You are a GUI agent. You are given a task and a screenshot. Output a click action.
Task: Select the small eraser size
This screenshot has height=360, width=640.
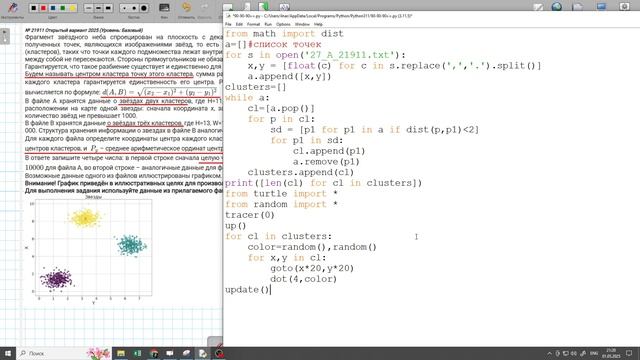[x=124, y=8]
